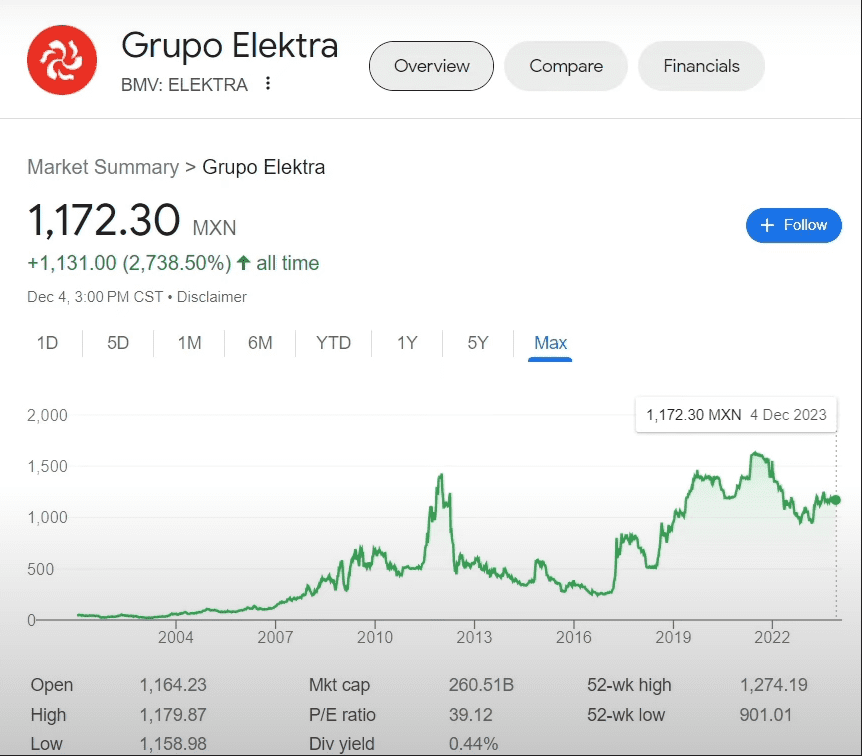862x756 pixels.
Task: Show the 5Y chart range
Action: pyautogui.click(x=478, y=343)
